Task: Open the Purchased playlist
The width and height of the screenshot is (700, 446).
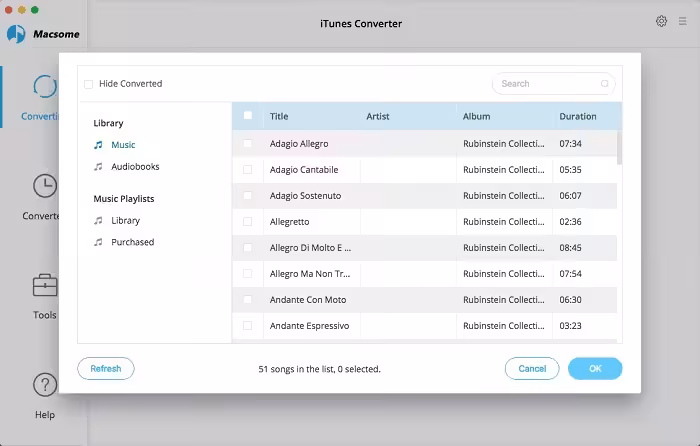Action: [133, 242]
